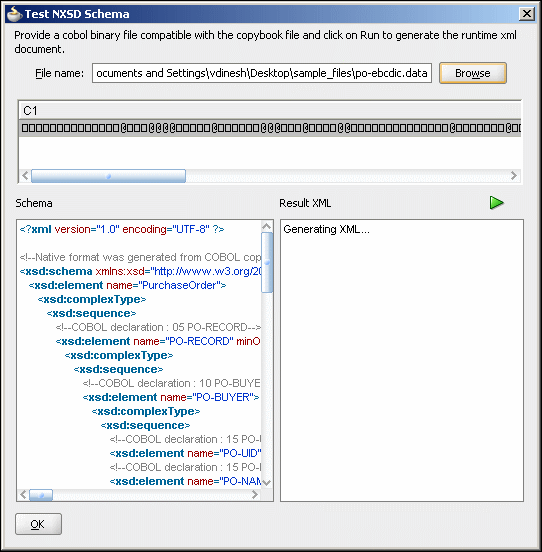Click into the File name input field
542x552 pixels.
point(262,73)
